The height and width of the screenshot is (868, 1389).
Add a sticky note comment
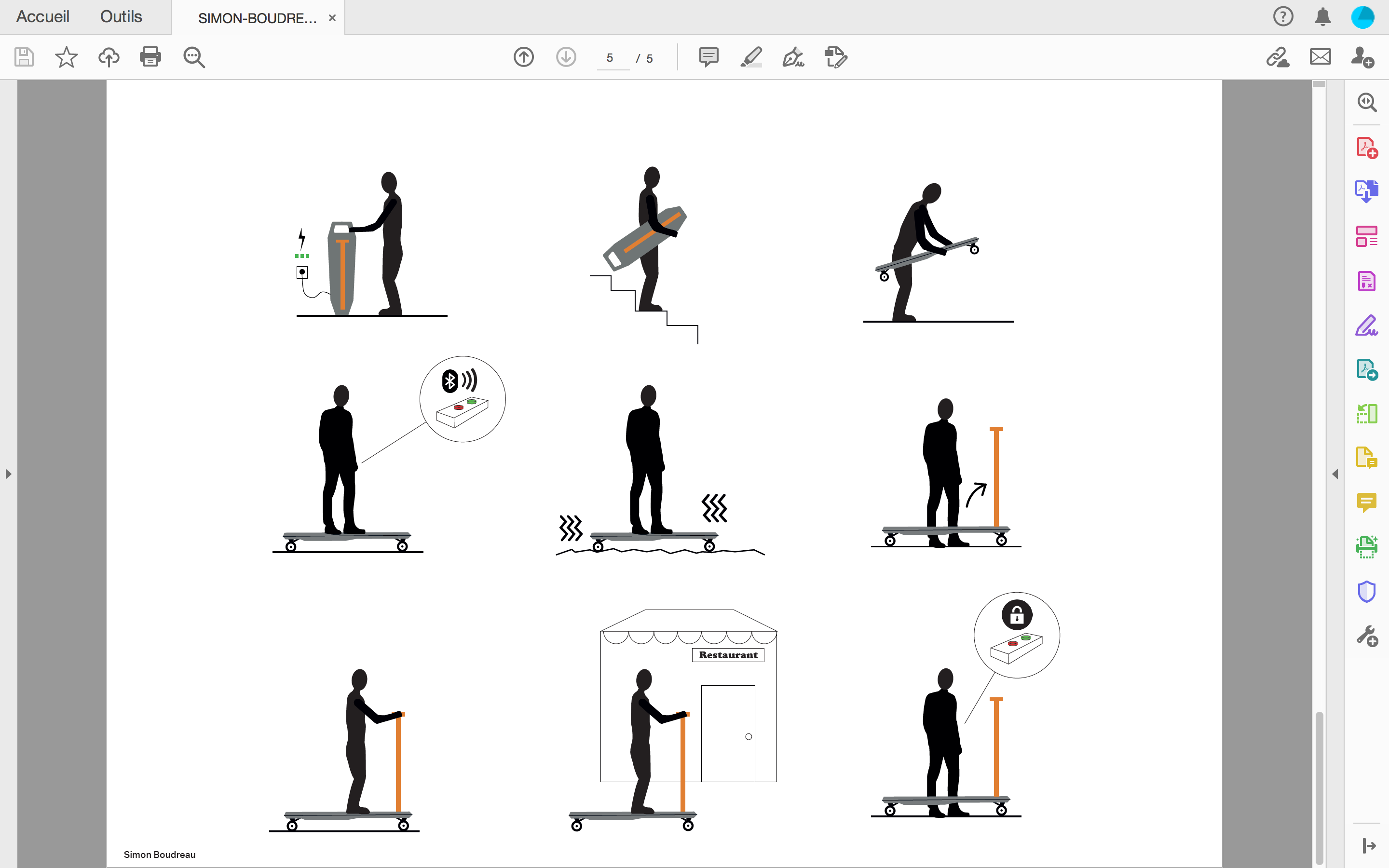709,57
